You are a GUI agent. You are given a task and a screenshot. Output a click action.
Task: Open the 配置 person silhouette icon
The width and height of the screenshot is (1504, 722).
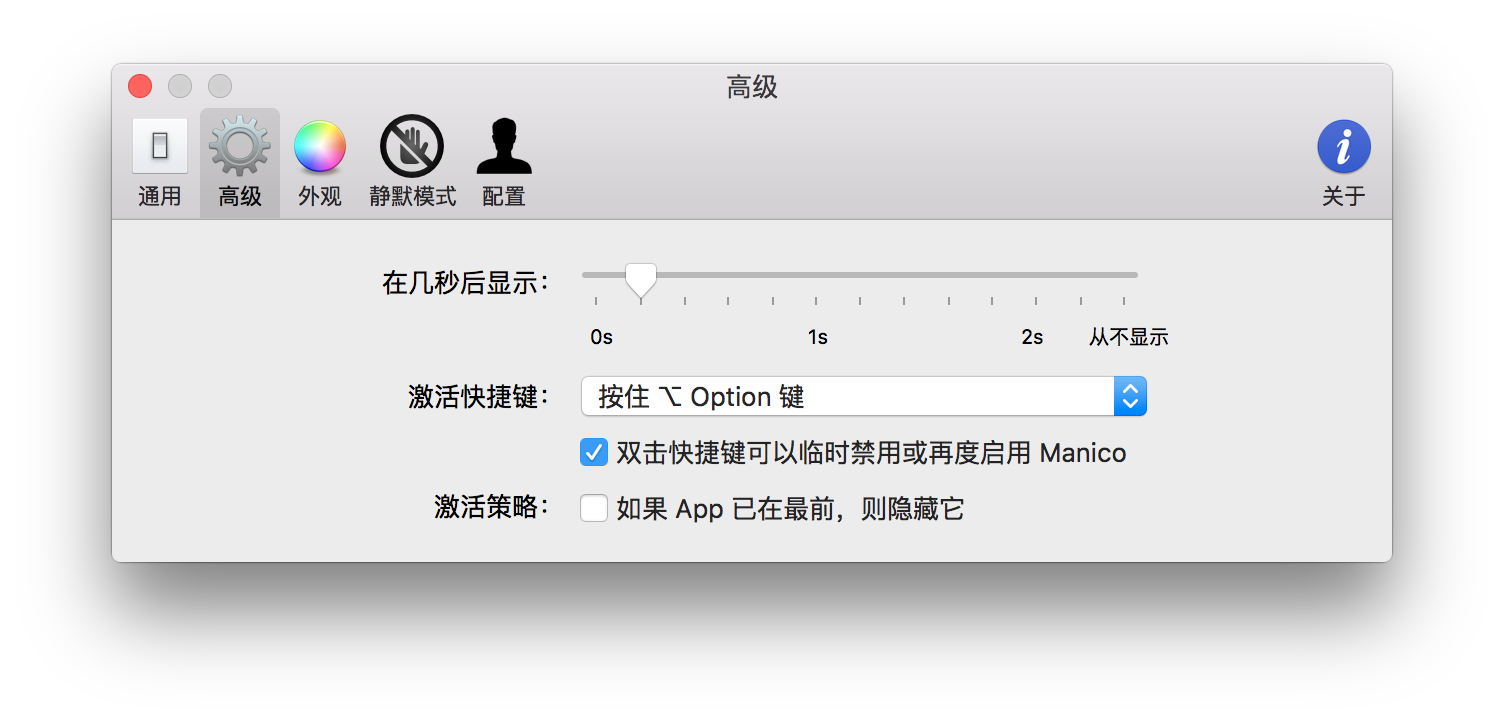point(504,146)
